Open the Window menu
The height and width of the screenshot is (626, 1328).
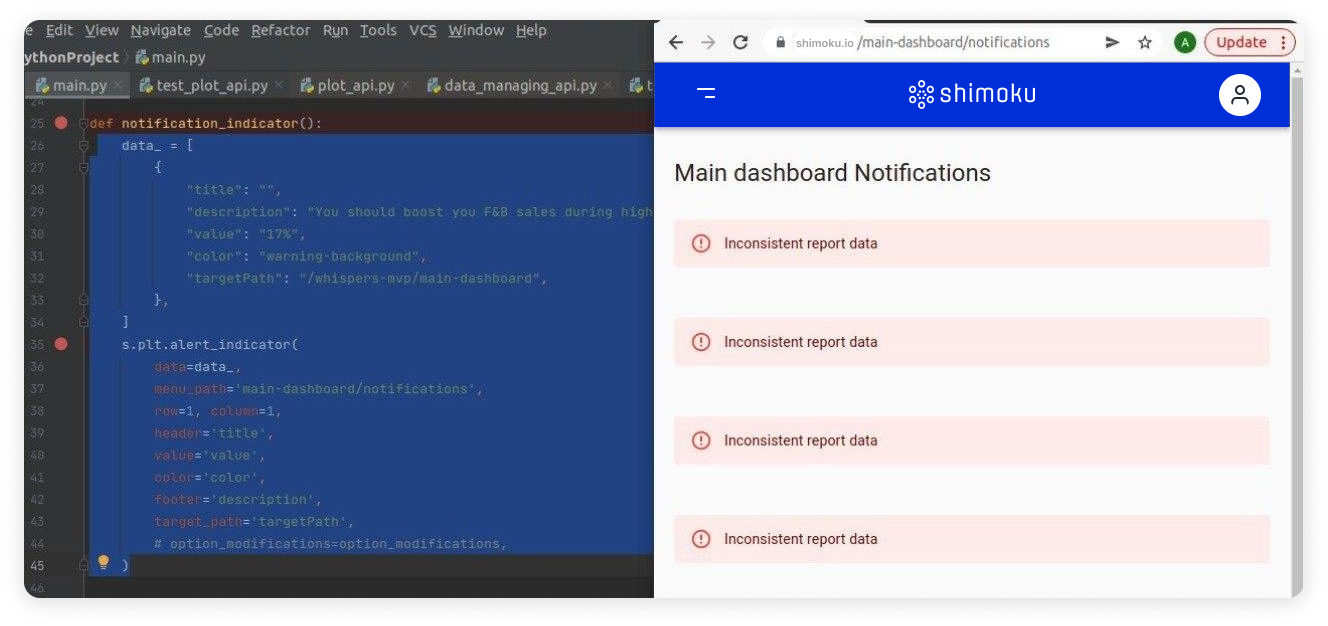tap(476, 30)
